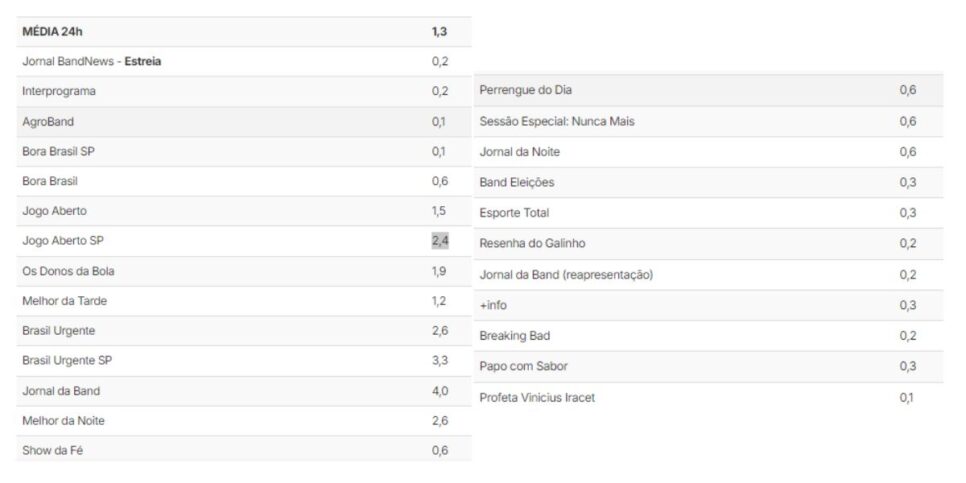Click the Jornal BandNews - Estreia row
966x483 pixels.
pos(244,62)
